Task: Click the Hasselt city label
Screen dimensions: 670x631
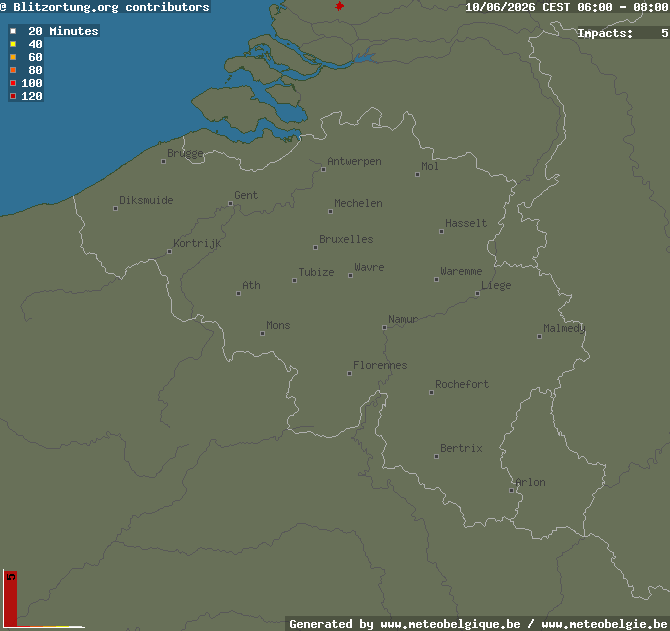Action: coord(466,223)
